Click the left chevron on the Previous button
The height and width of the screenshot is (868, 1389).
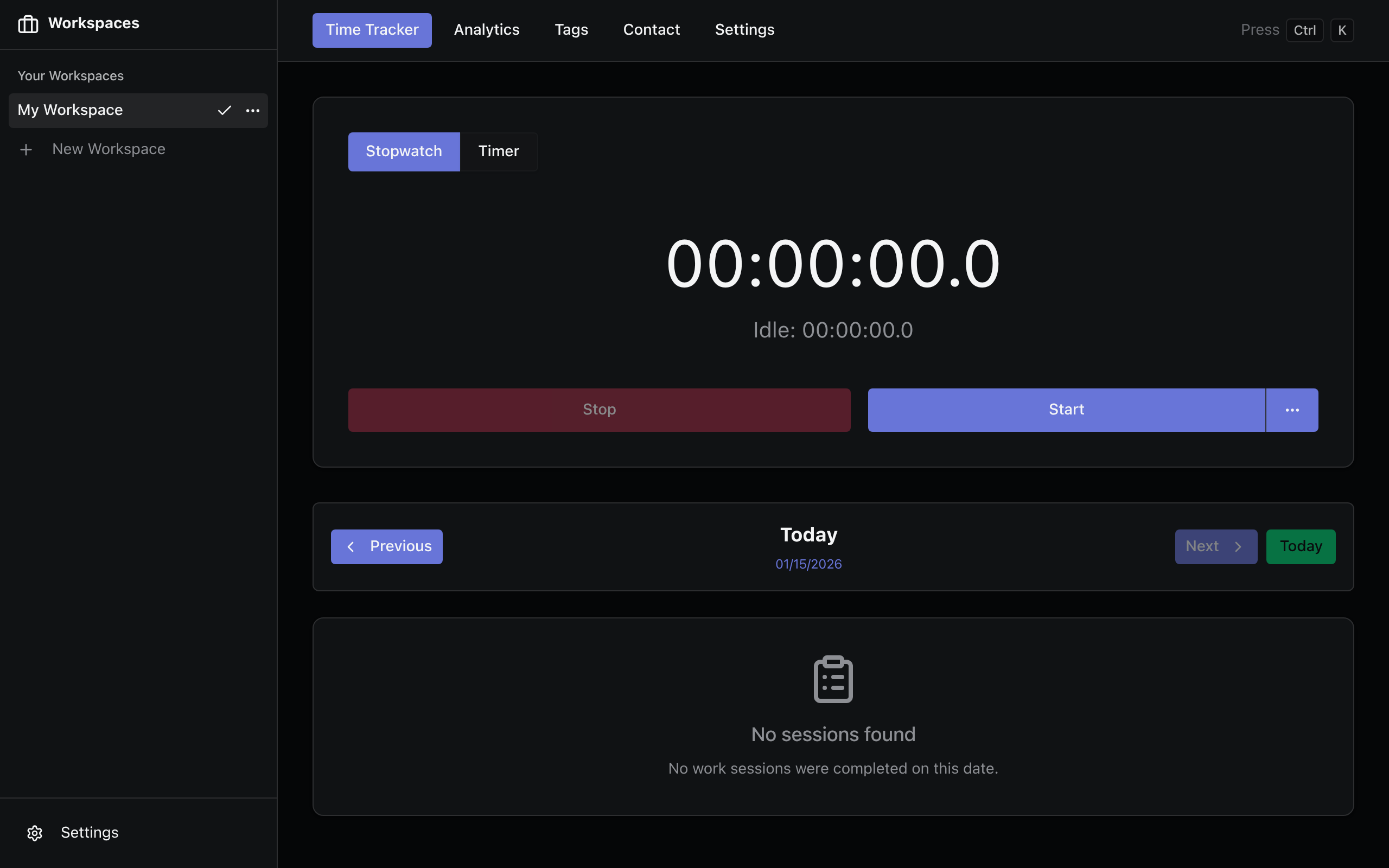point(351,546)
